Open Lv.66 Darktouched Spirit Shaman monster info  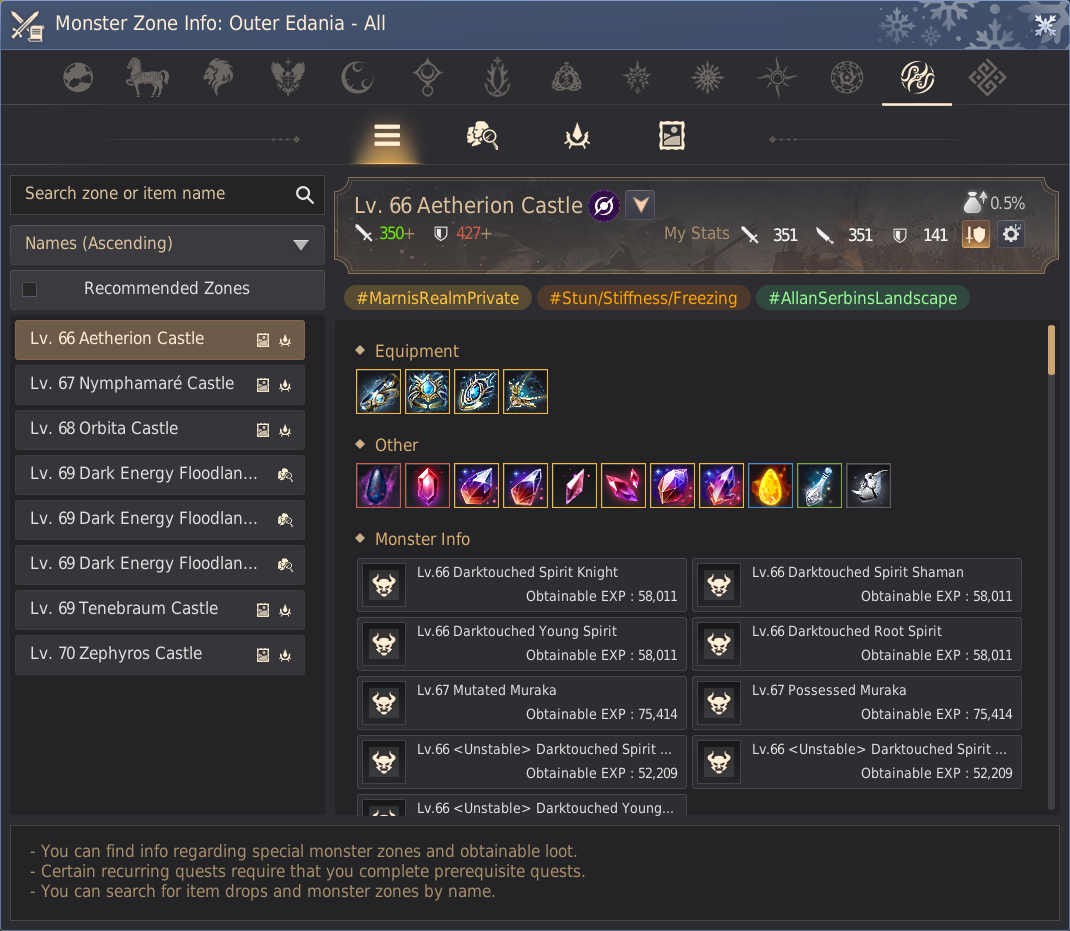[857, 585]
